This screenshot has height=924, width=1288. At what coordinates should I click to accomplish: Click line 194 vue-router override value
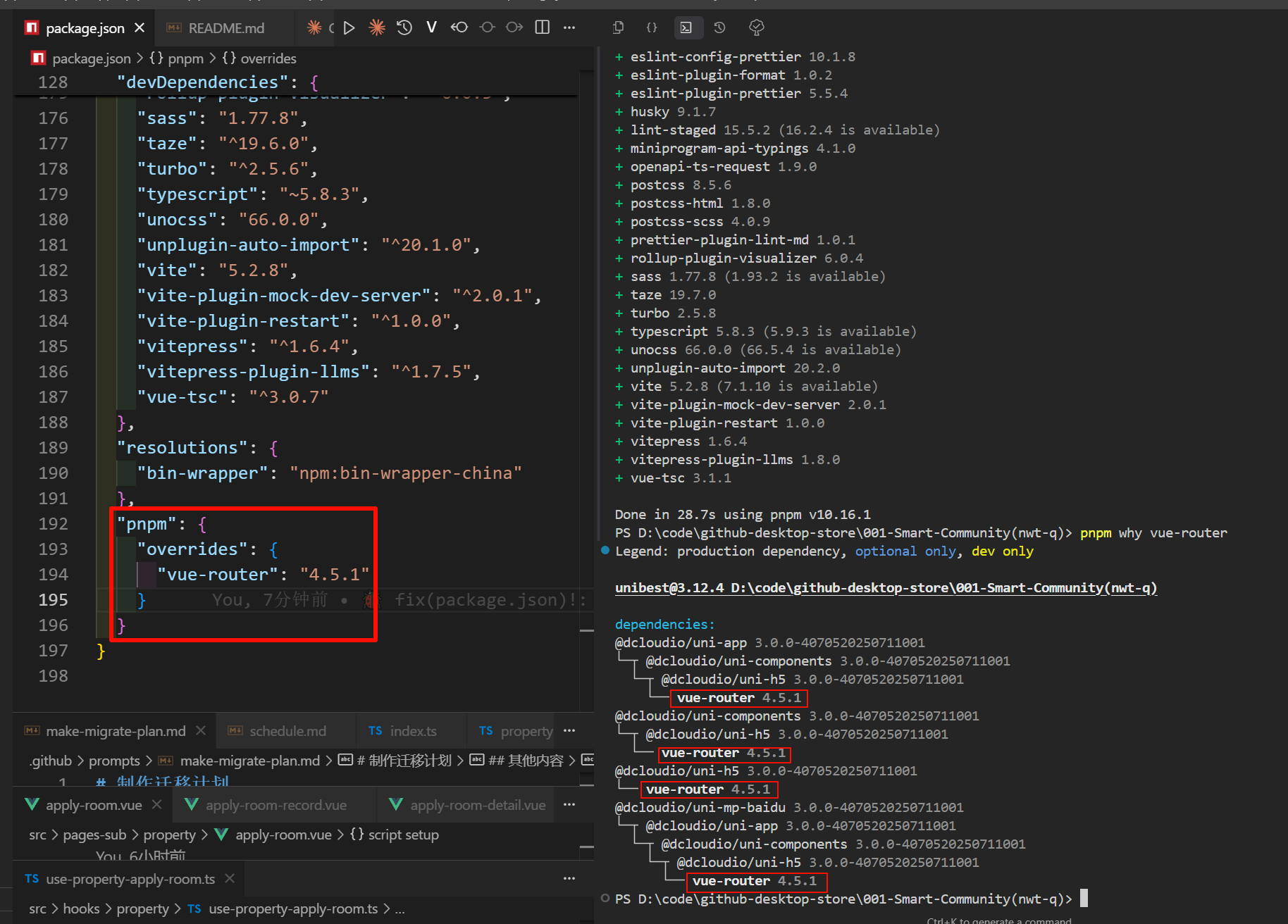coord(334,575)
